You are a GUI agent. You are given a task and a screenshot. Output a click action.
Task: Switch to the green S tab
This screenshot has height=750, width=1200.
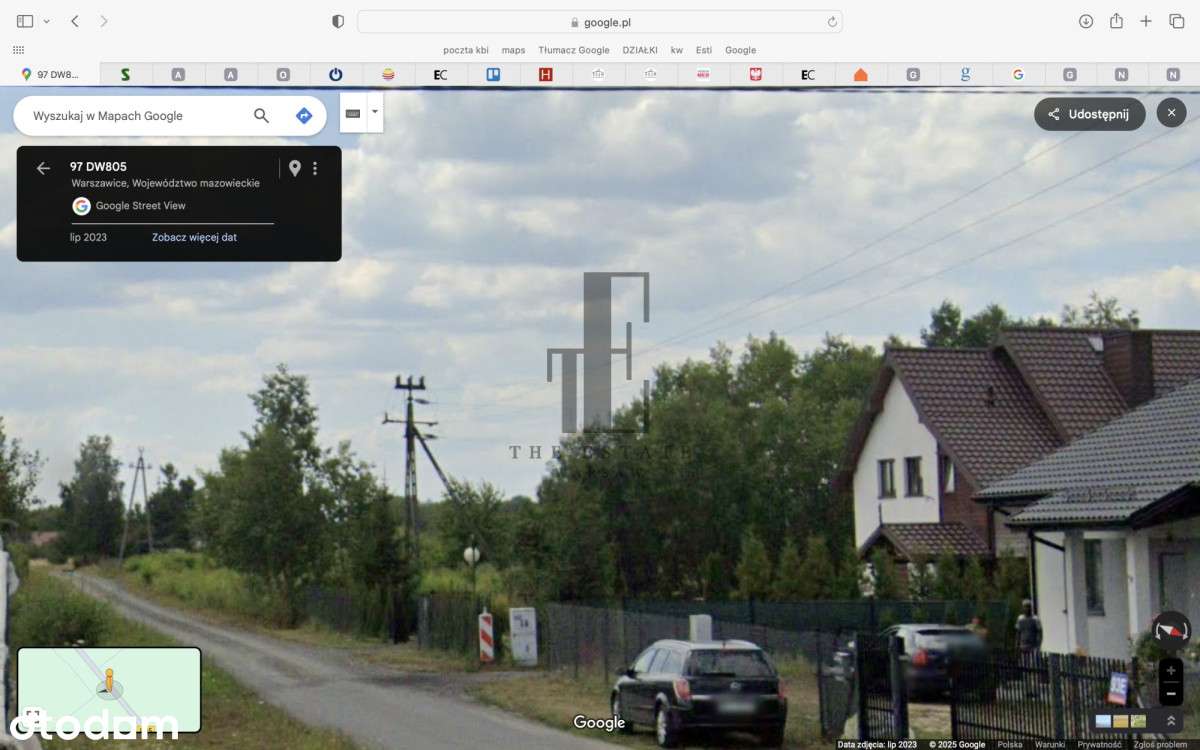click(125, 74)
